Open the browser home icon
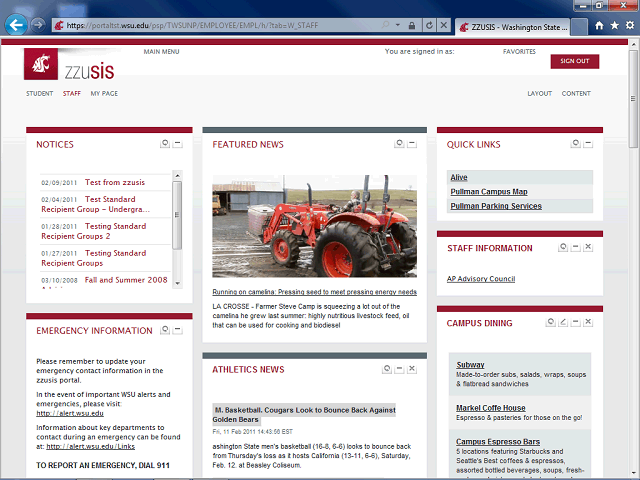 (597, 25)
